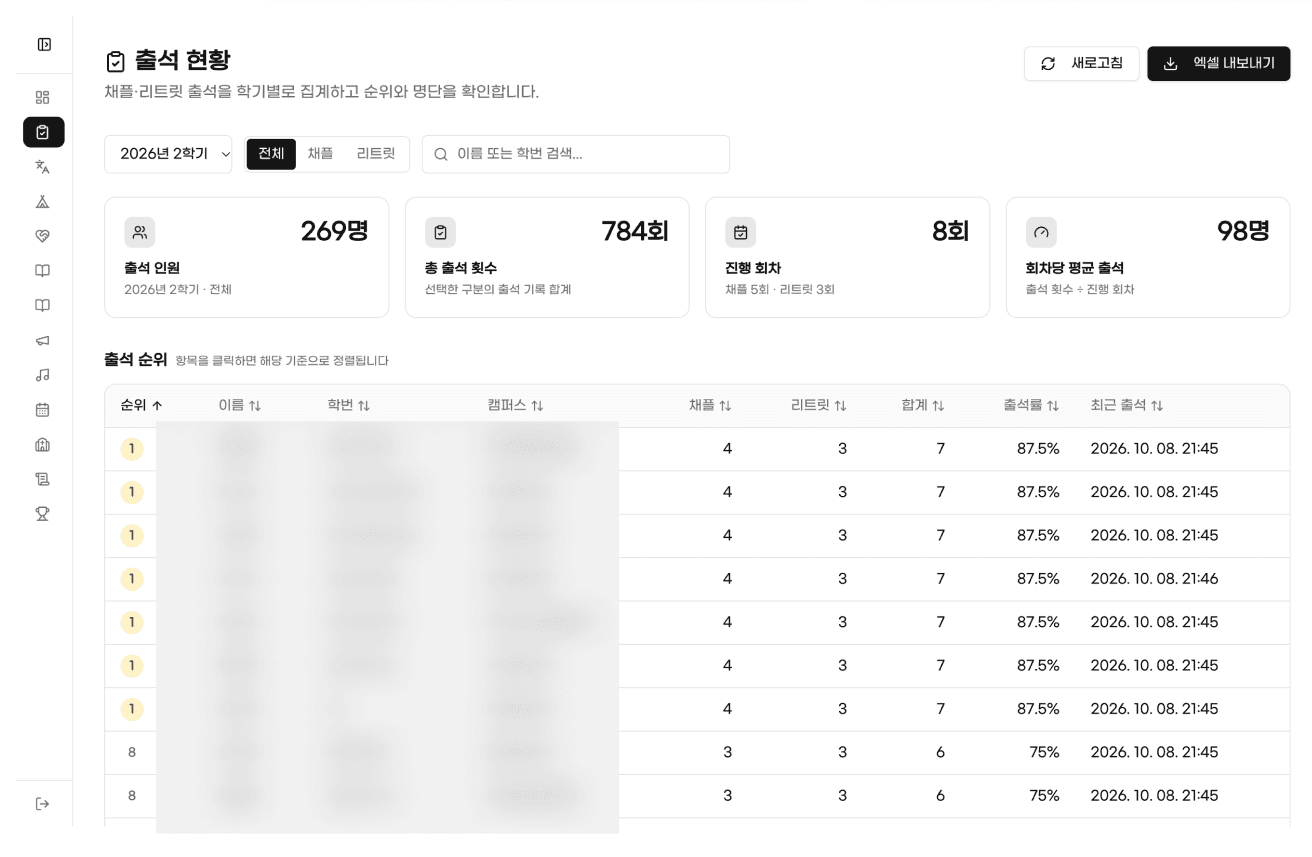The width and height of the screenshot is (1312, 857).
Task: Open the church building icon in sidebar
Action: click(x=43, y=444)
